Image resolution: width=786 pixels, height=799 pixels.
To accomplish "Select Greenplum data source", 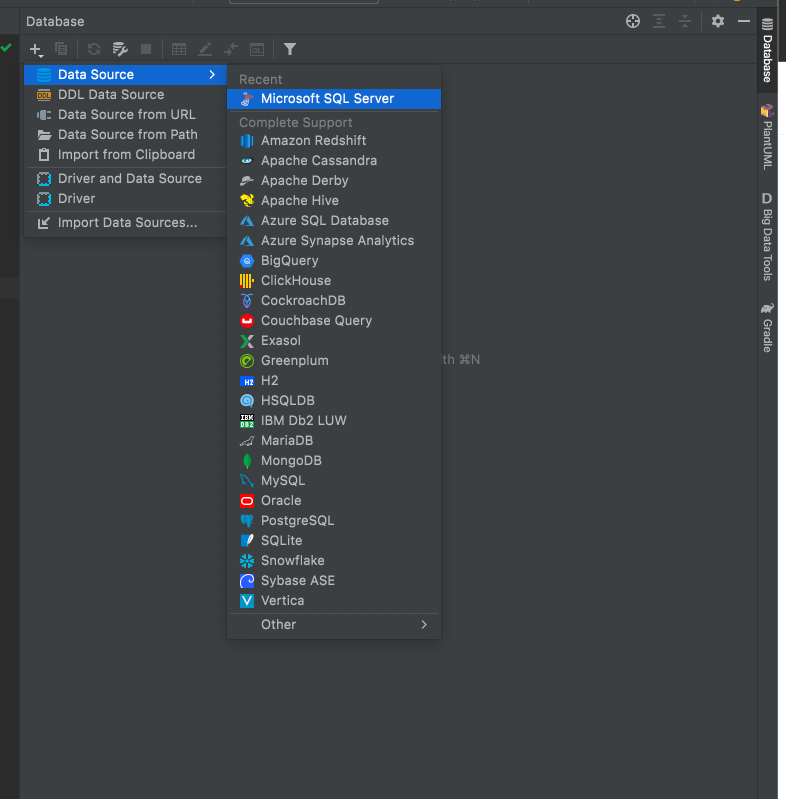I will (x=334, y=360).
